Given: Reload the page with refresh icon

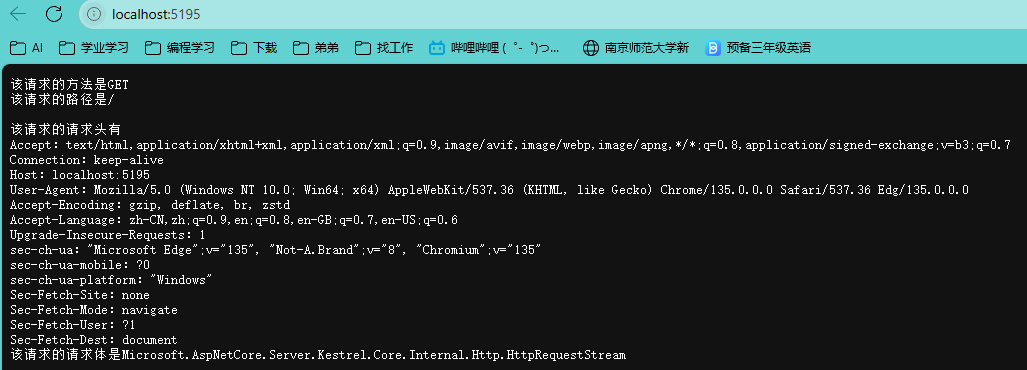Looking at the screenshot, I should [54, 14].
